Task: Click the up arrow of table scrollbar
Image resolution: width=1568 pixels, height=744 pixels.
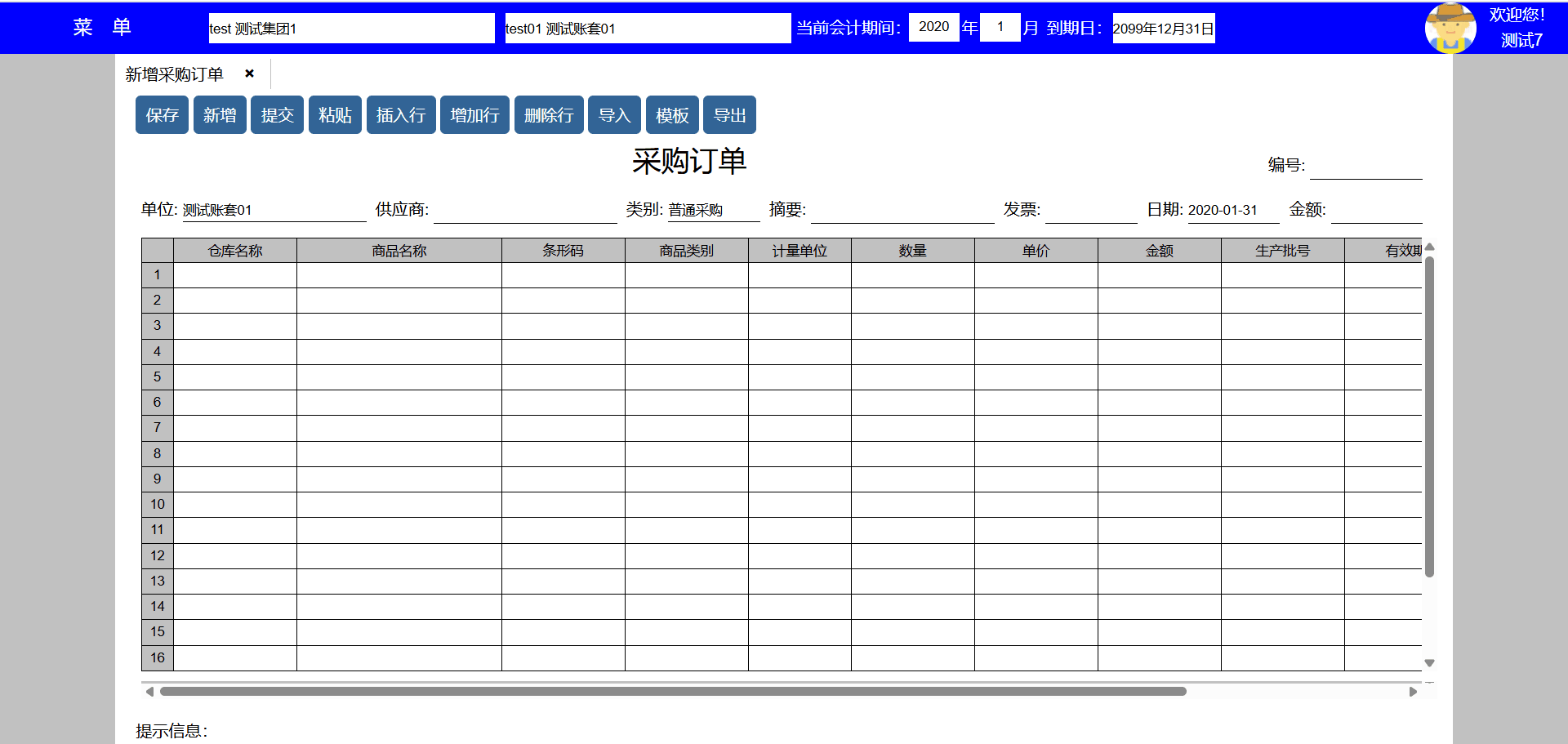Action: pos(1429,247)
